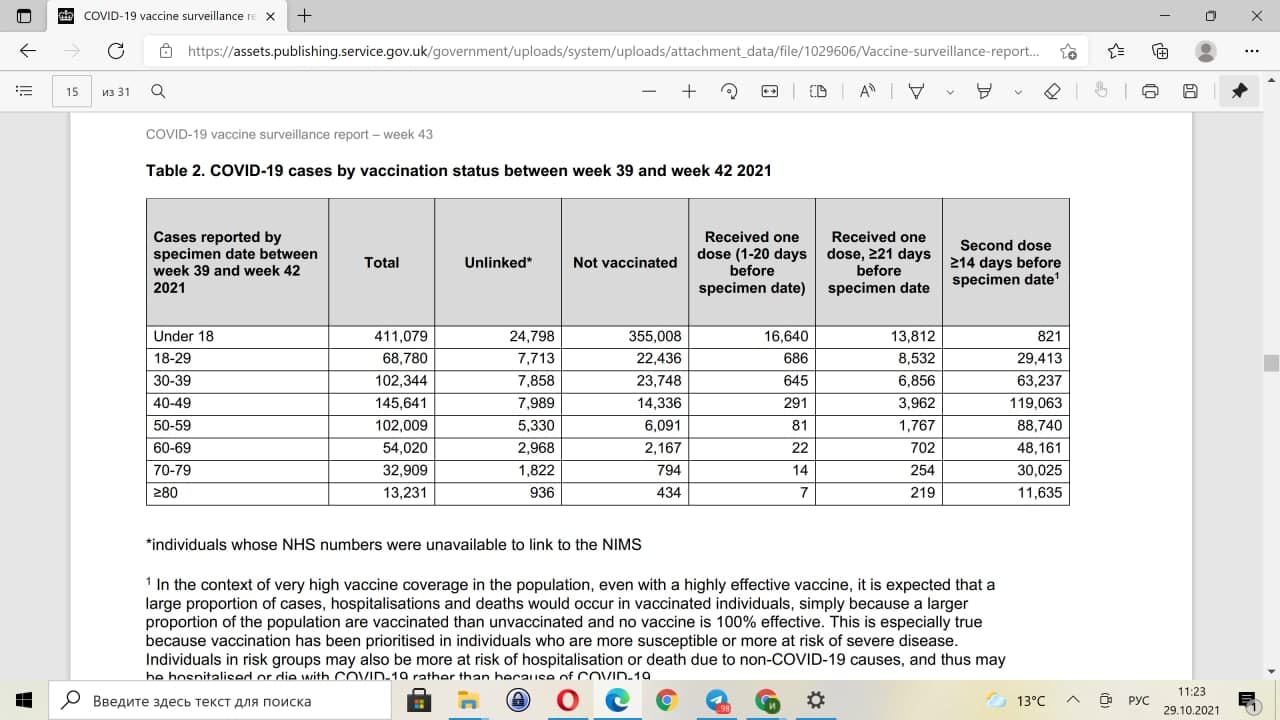1280x720 pixels.
Task: Expand the Highlight tool options dropdown
Action: coord(1018,92)
